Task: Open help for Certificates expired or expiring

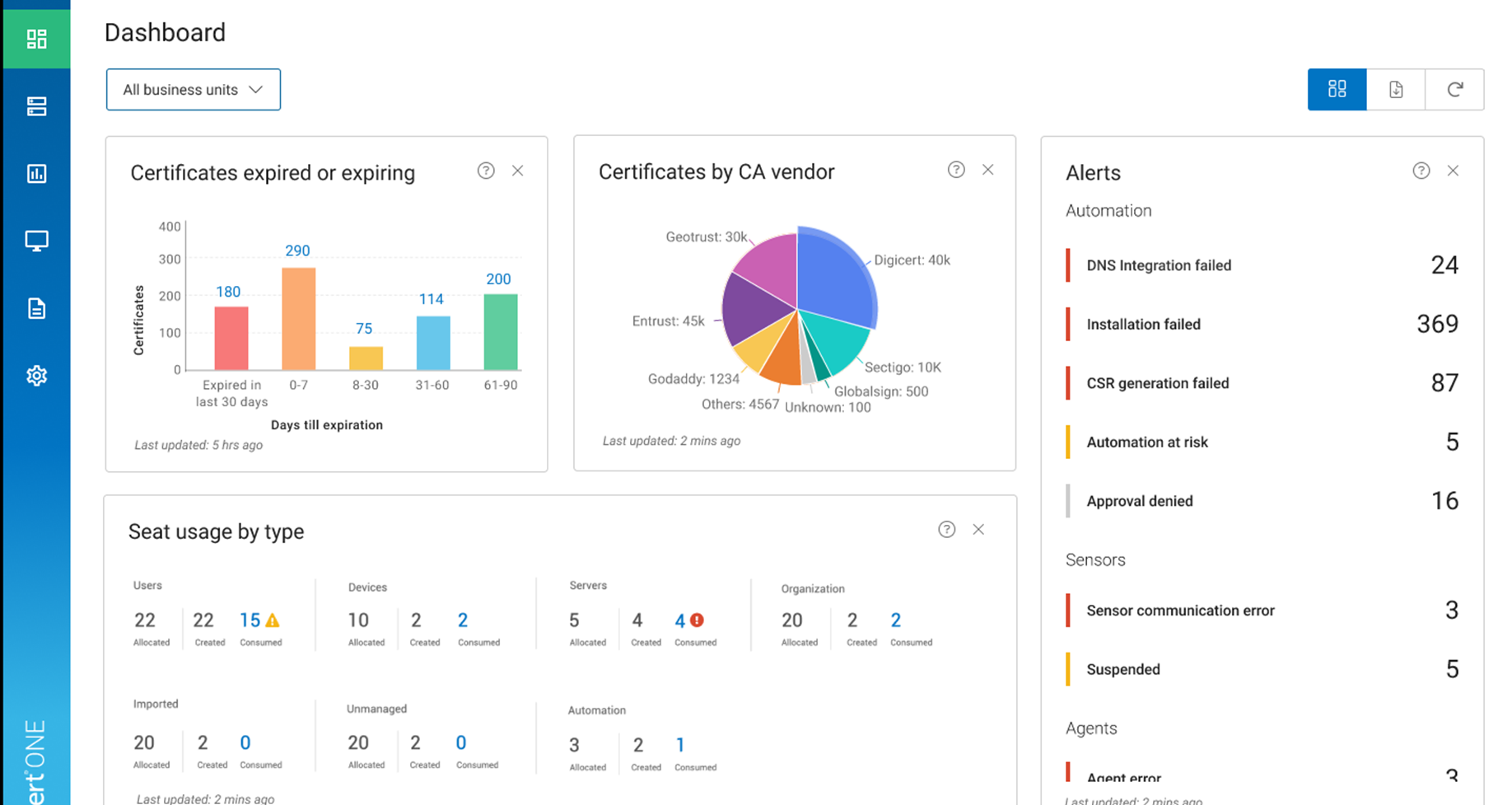Action: (x=486, y=171)
